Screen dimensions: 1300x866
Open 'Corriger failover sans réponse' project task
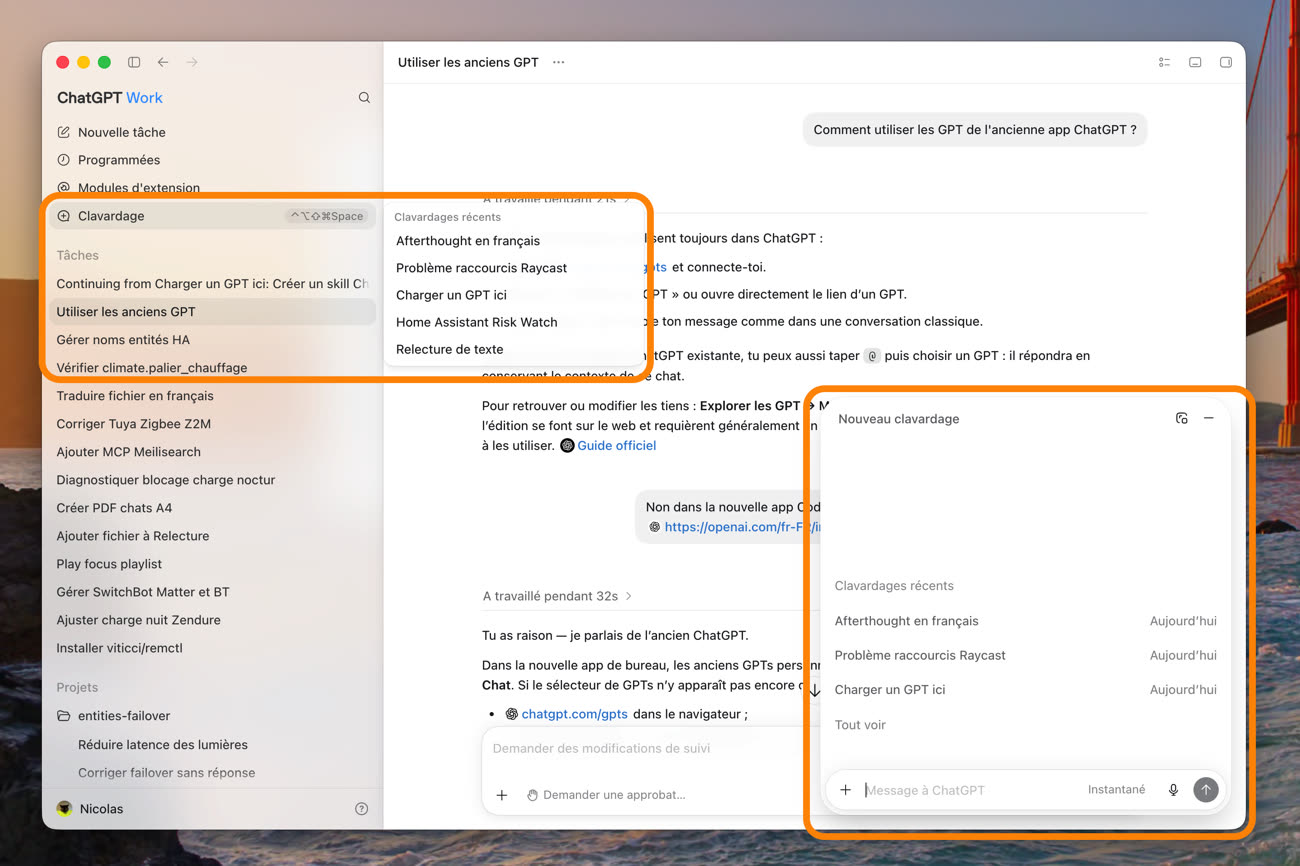tap(212, 773)
